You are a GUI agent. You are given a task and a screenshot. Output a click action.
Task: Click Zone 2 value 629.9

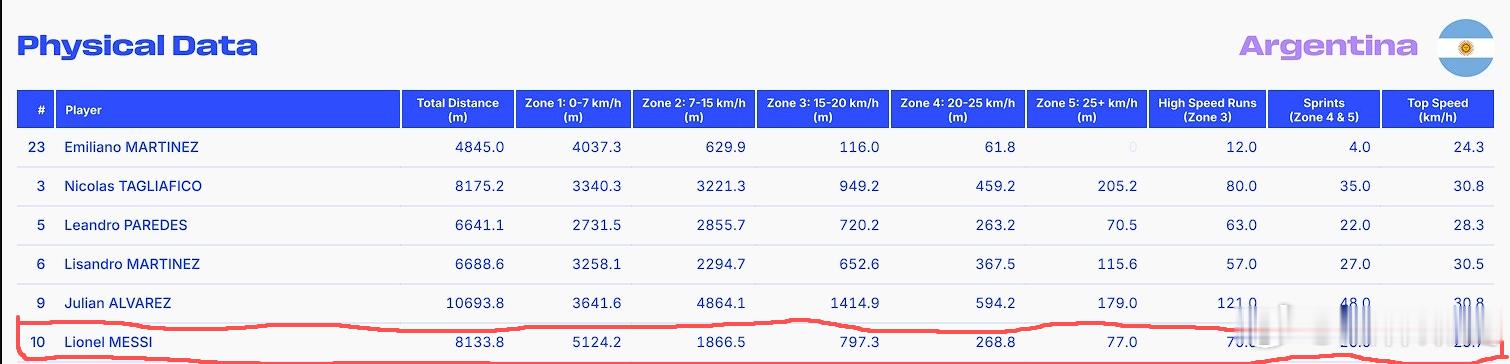[725, 147]
